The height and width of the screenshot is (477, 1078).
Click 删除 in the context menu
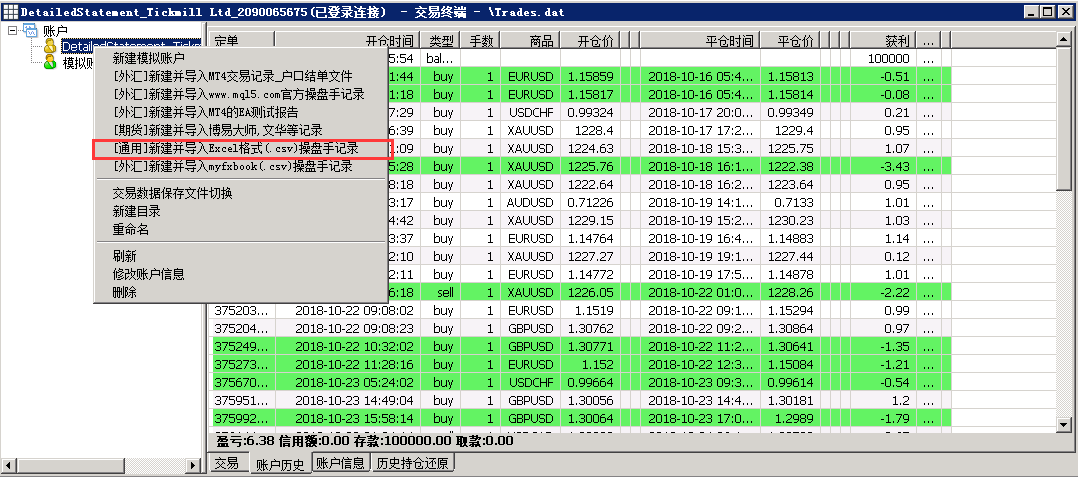124,292
